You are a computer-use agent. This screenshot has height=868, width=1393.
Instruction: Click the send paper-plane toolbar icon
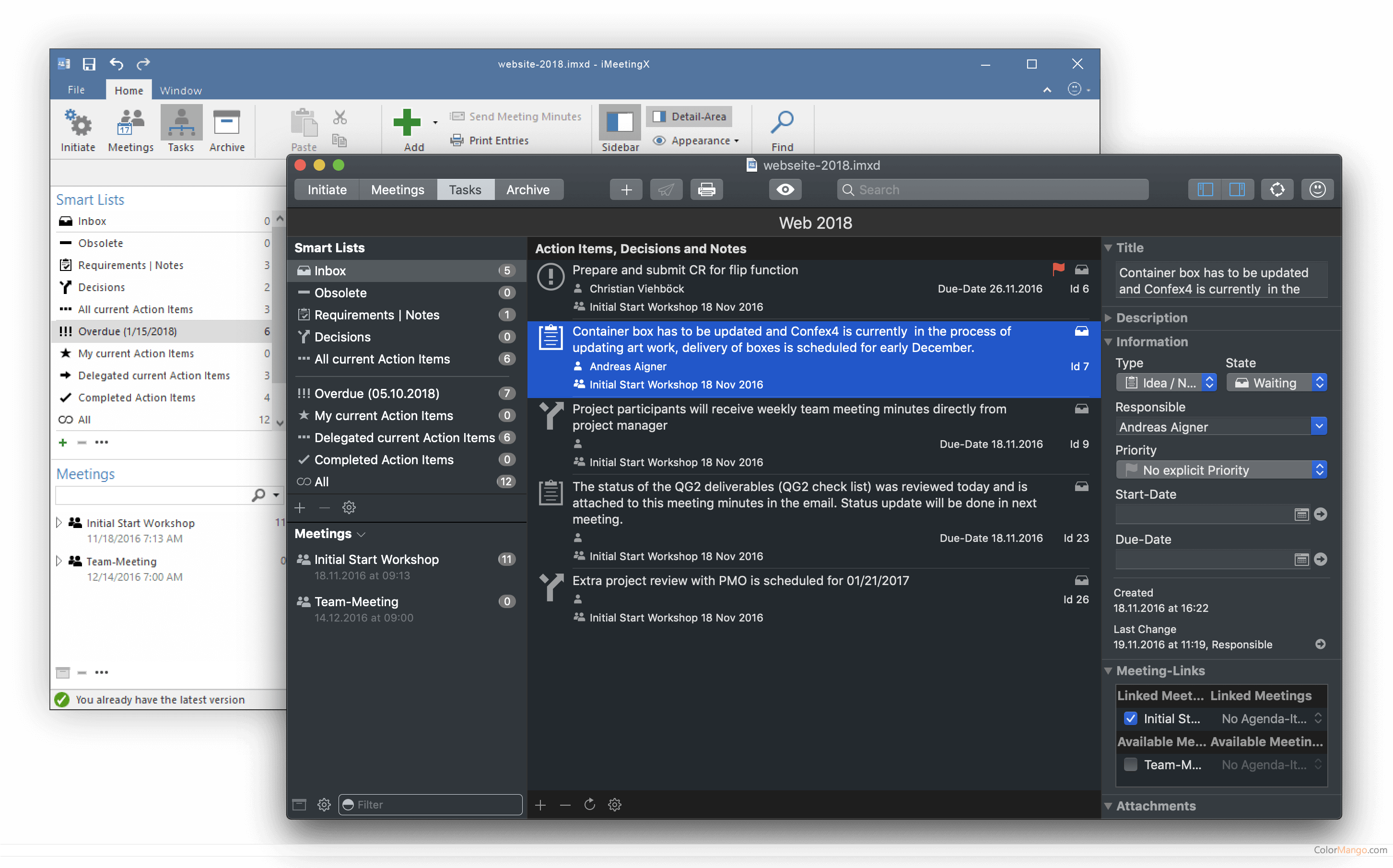click(666, 189)
